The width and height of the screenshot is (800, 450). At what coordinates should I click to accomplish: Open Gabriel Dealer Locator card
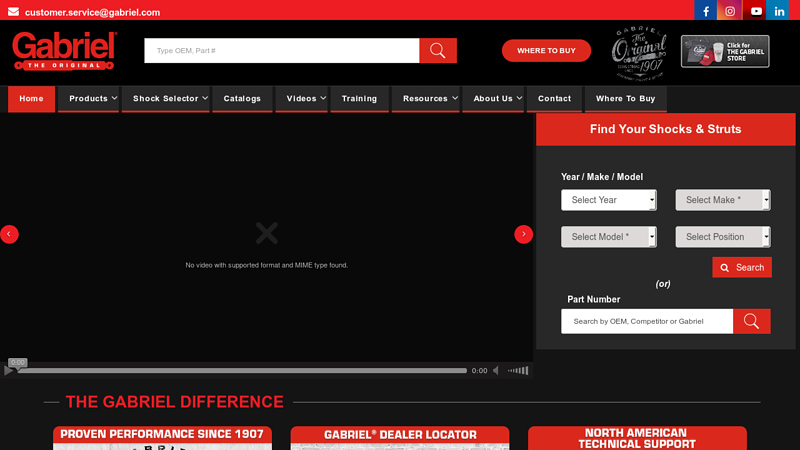[x=400, y=438]
